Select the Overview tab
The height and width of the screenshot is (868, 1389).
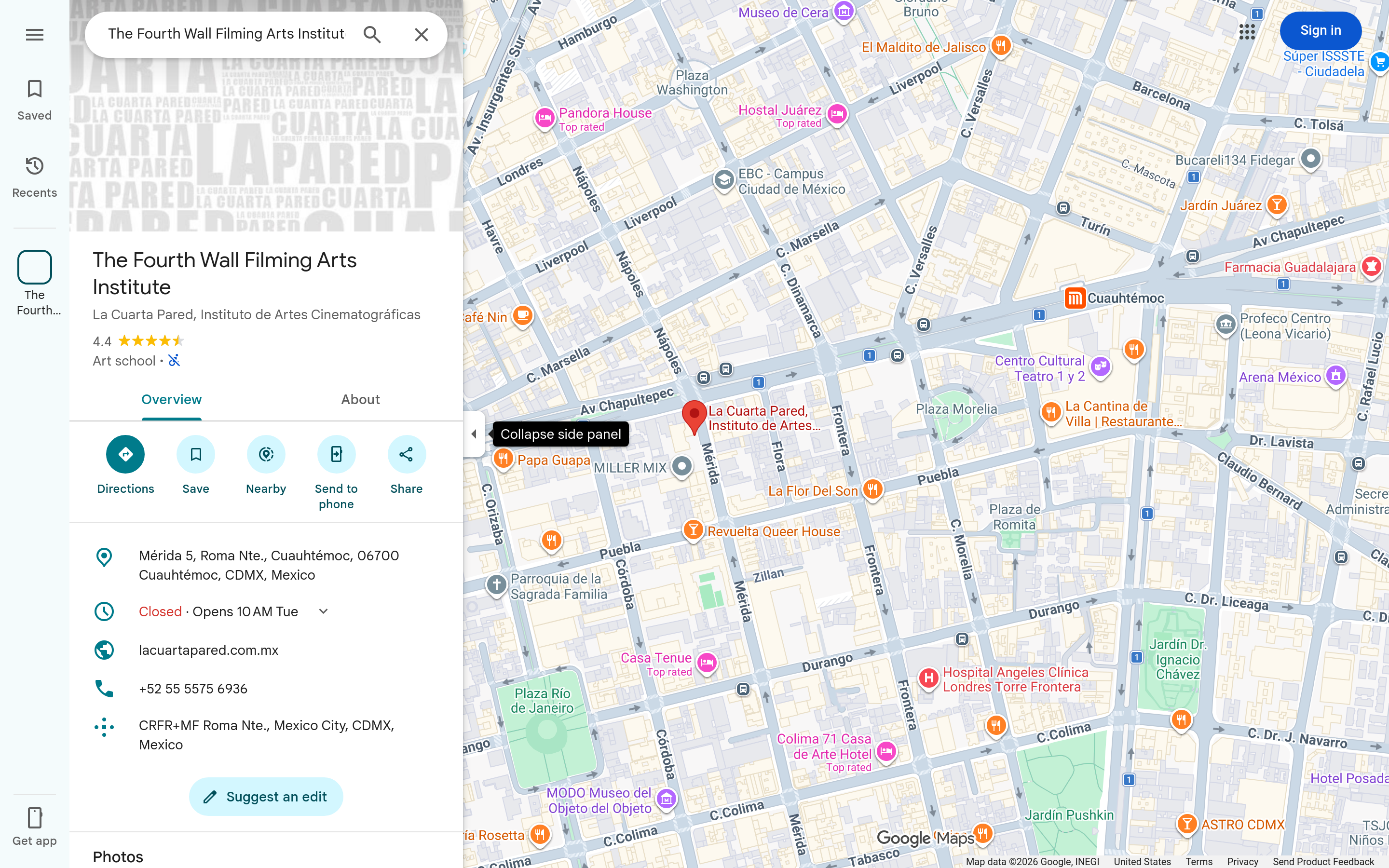(171, 400)
